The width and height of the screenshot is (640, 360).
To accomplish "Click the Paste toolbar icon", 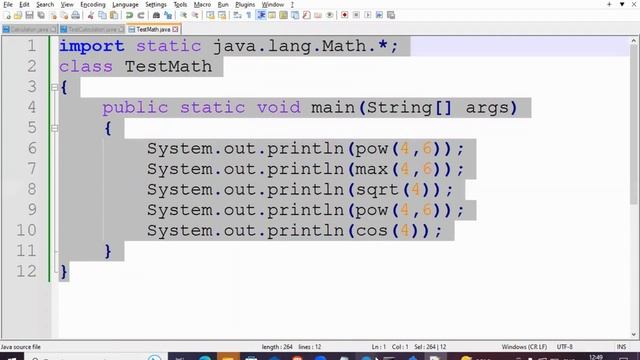I will 114,15.
